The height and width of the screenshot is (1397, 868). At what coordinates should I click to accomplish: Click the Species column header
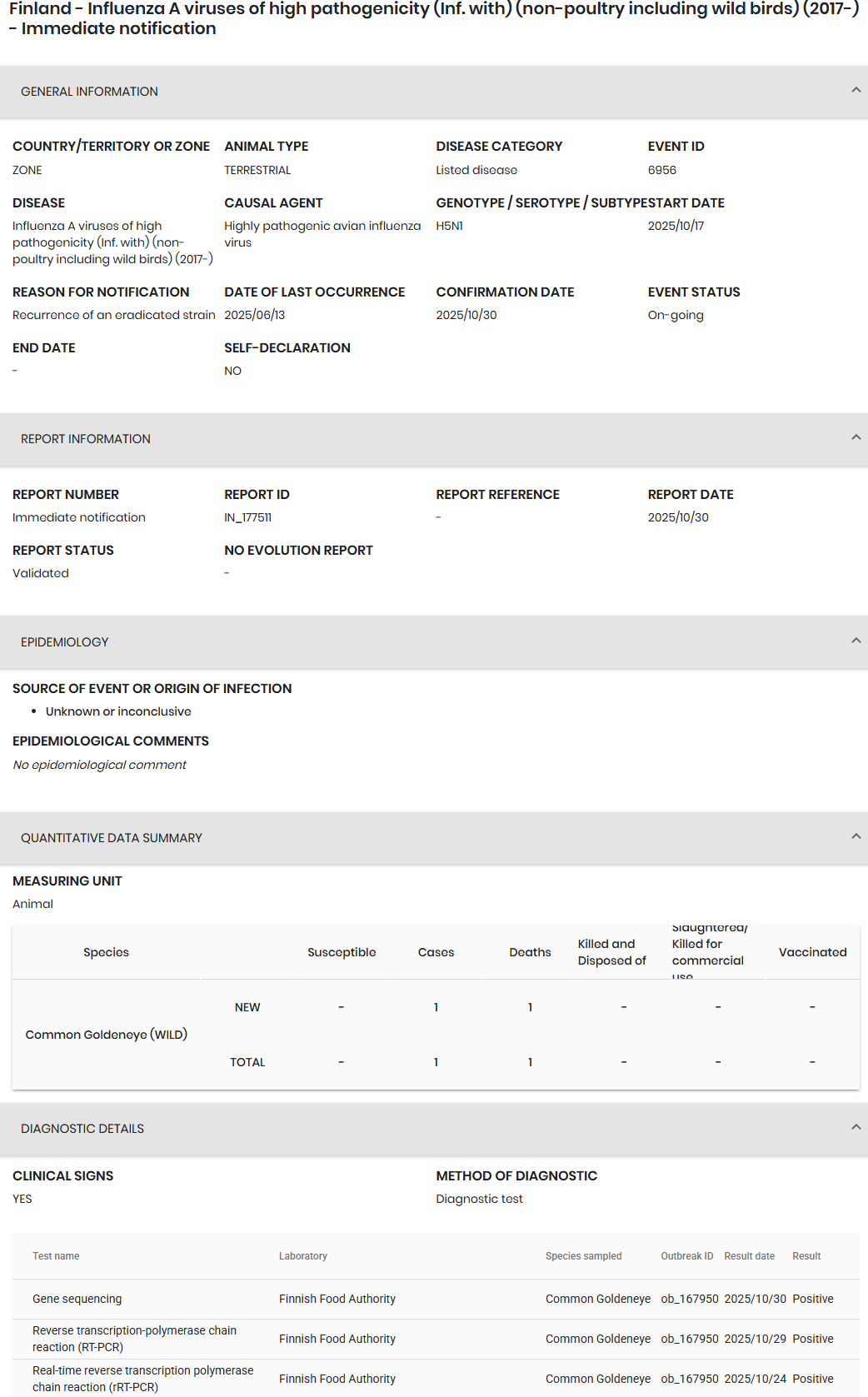pyautogui.click(x=106, y=952)
